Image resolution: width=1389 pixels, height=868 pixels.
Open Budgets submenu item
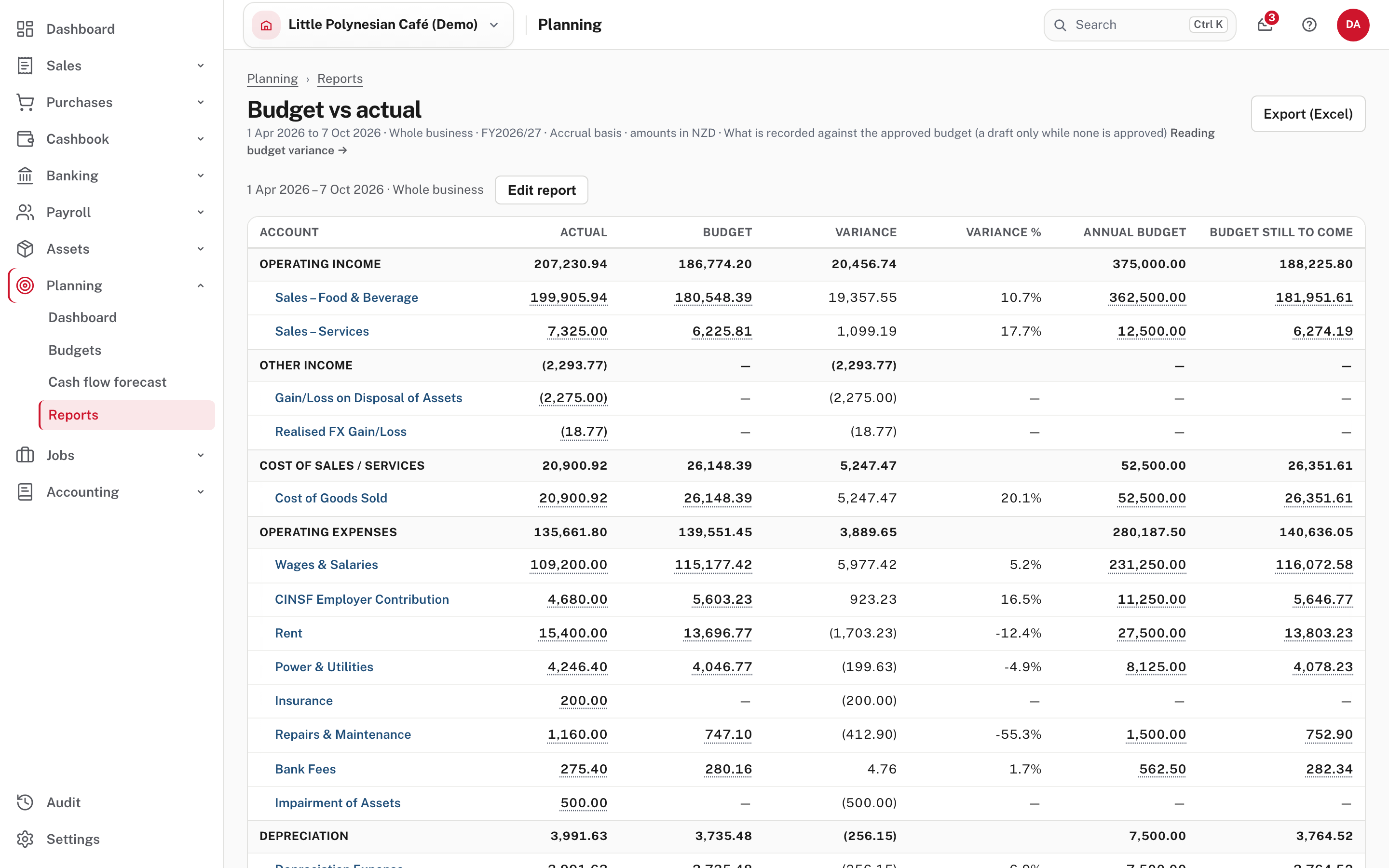tap(75, 350)
